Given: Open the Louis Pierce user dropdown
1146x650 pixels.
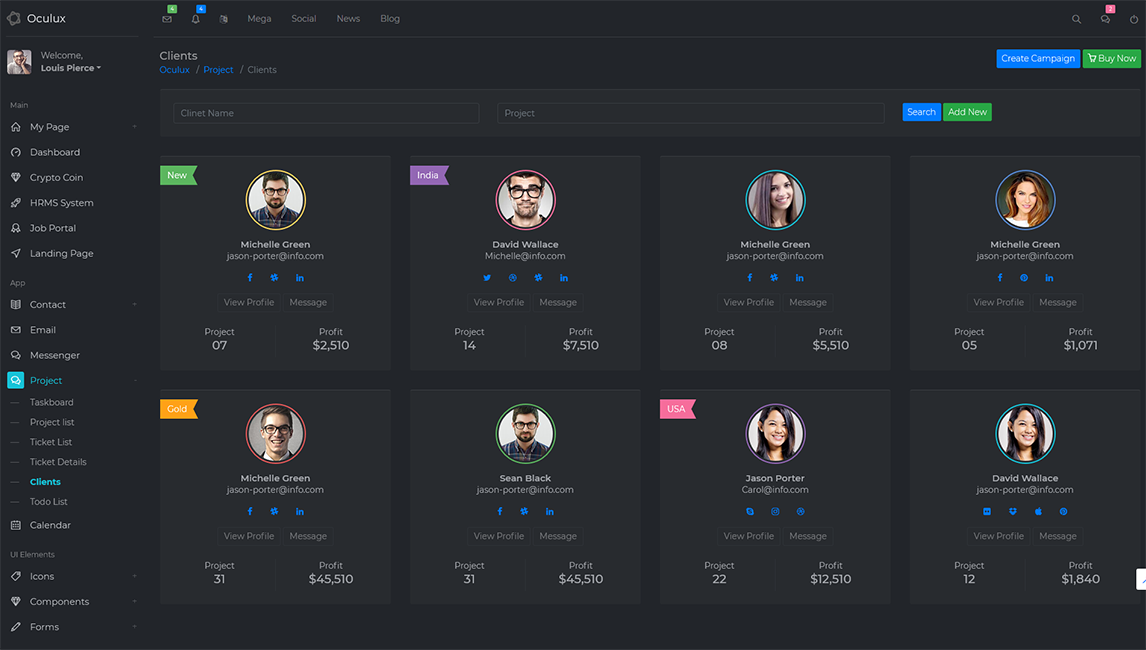Looking at the screenshot, I should [x=70, y=68].
